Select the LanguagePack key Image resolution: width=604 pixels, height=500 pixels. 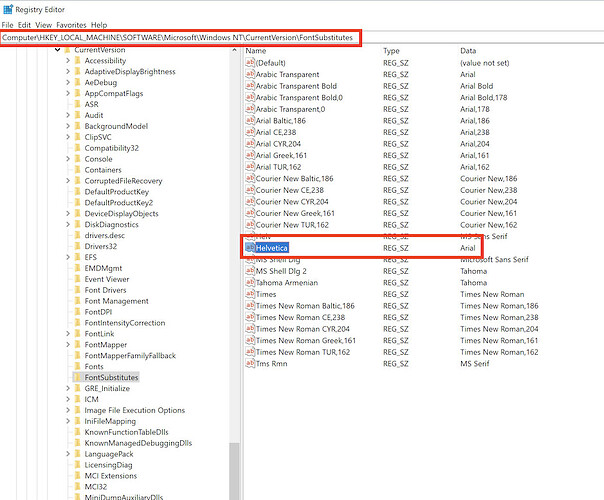click(109, 454)
